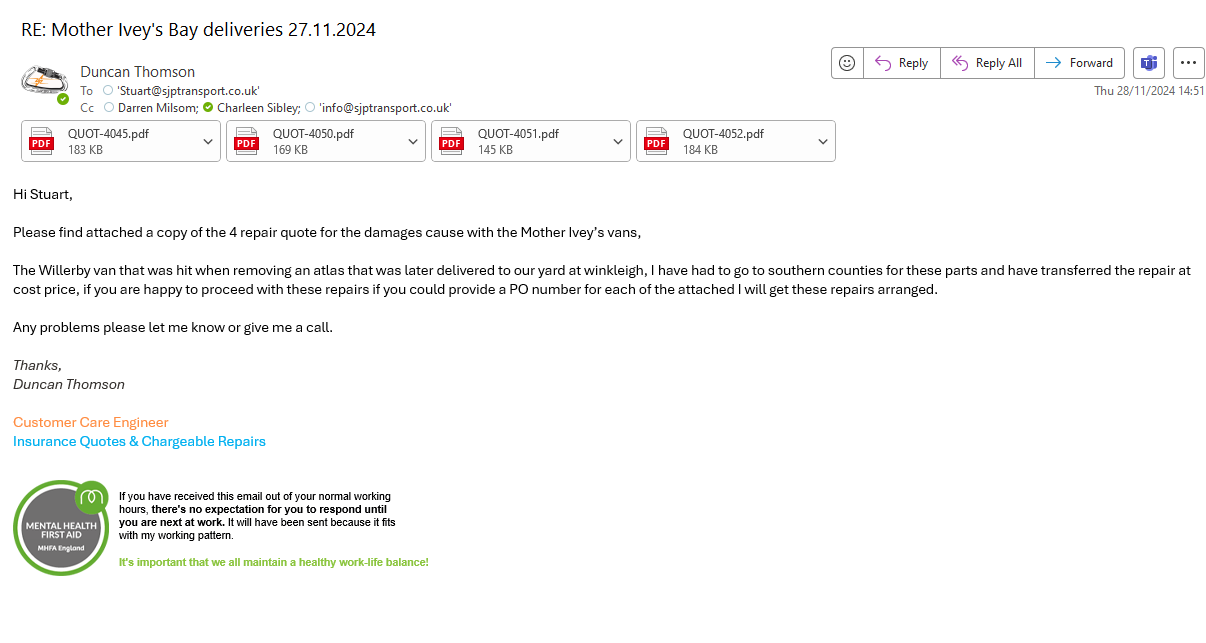Click the QUOT-4045.pdf PDF icon
The height and width of the screenshot is (643, 1206).
tap(42, 141)
